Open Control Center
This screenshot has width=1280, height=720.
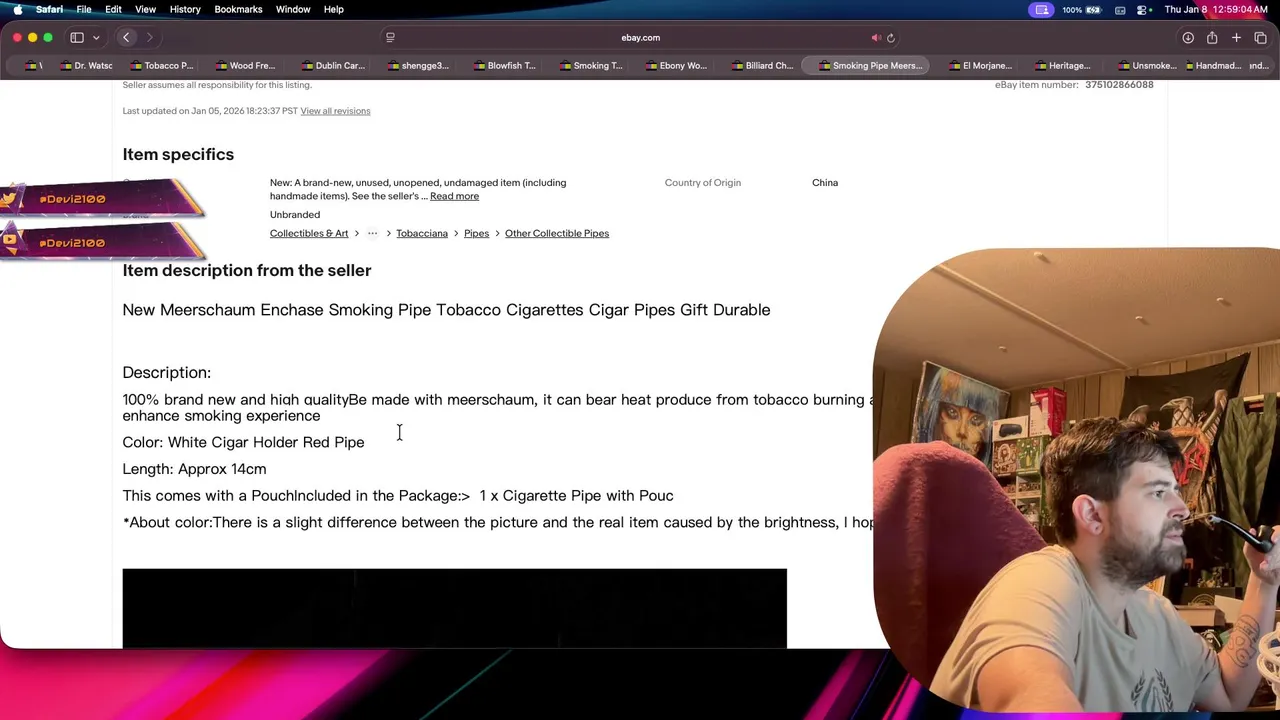[1142, 10]
